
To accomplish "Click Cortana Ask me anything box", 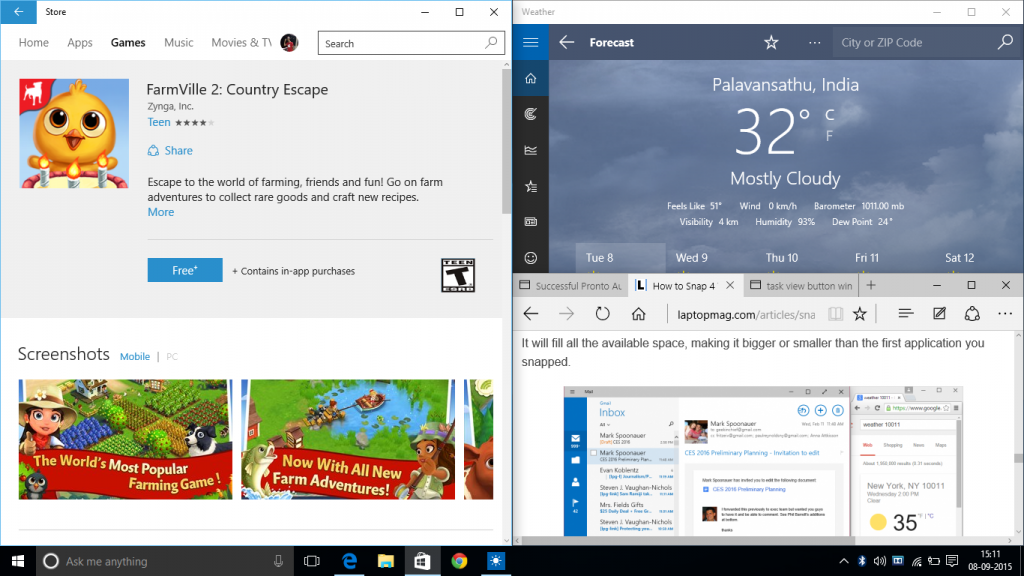I will [163, 561].
